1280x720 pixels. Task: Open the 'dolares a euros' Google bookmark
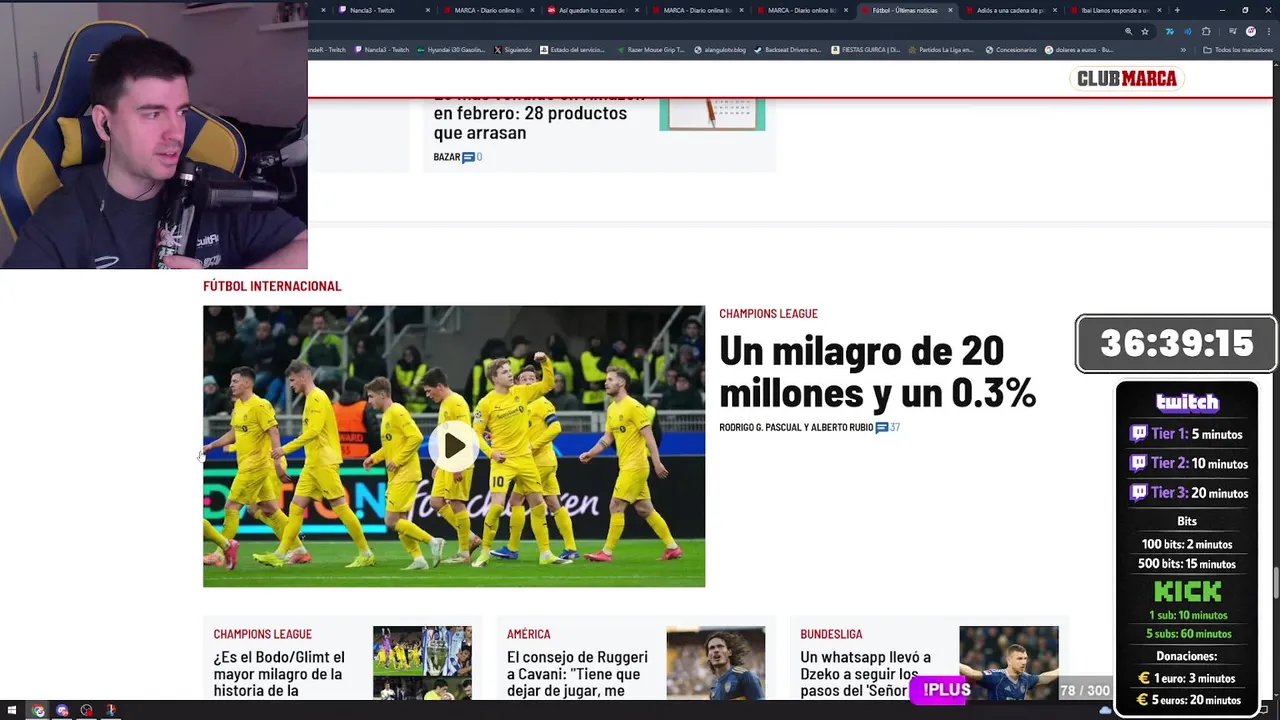tap(1079, 49)
